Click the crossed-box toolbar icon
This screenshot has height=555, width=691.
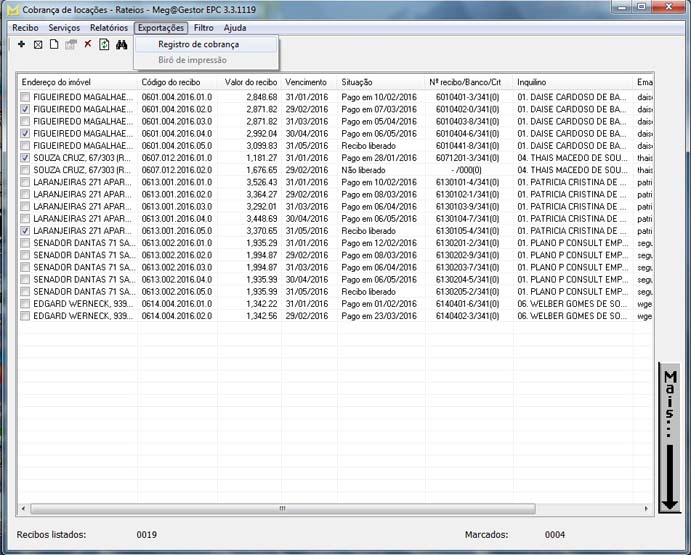click(x=38, y=45)
